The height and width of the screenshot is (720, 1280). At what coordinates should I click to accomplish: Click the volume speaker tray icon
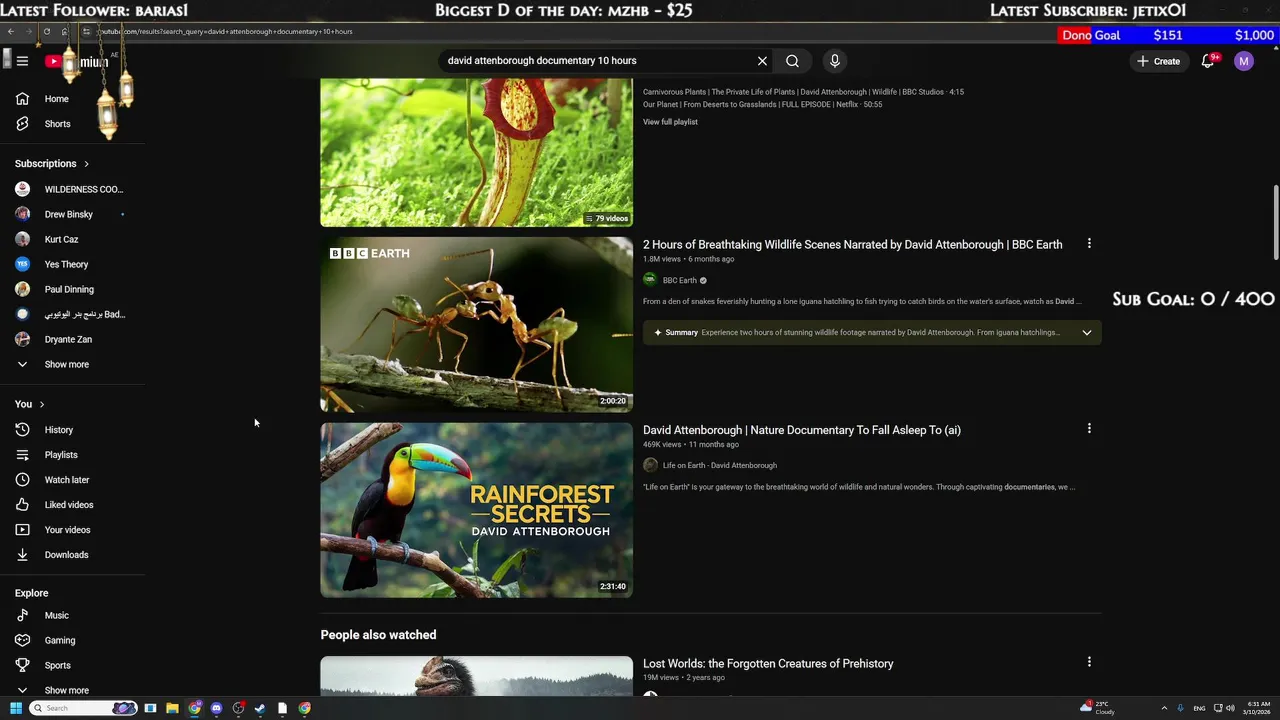1230,708
